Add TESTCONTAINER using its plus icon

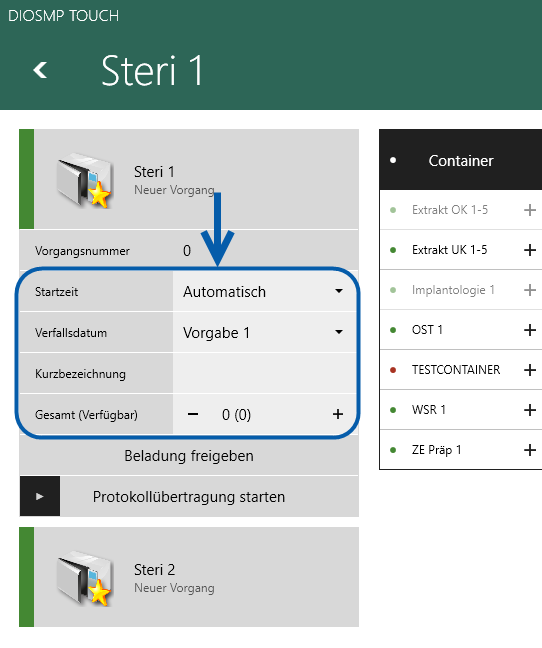pos(530,370)
